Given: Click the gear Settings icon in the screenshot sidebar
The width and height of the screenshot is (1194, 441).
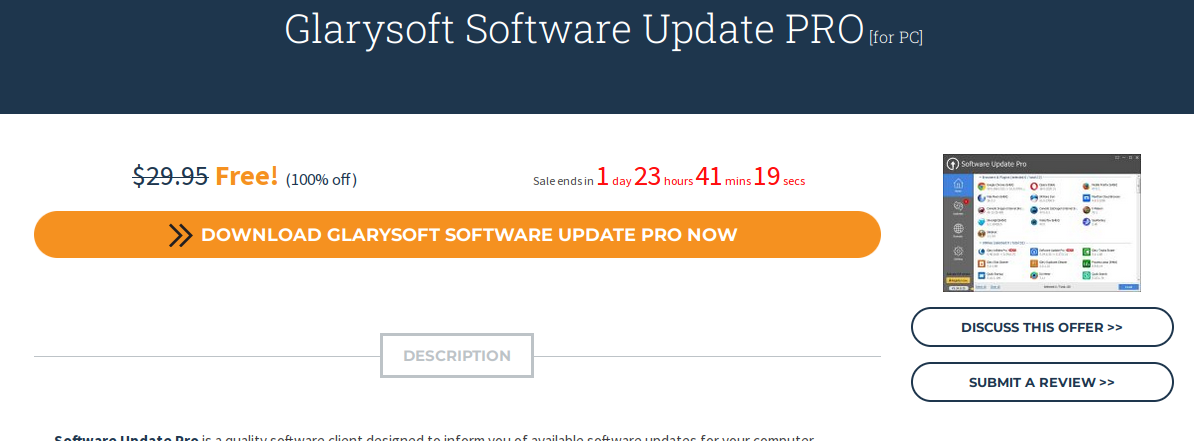Looking at the screenshot, I should click(x=958, y=252).
